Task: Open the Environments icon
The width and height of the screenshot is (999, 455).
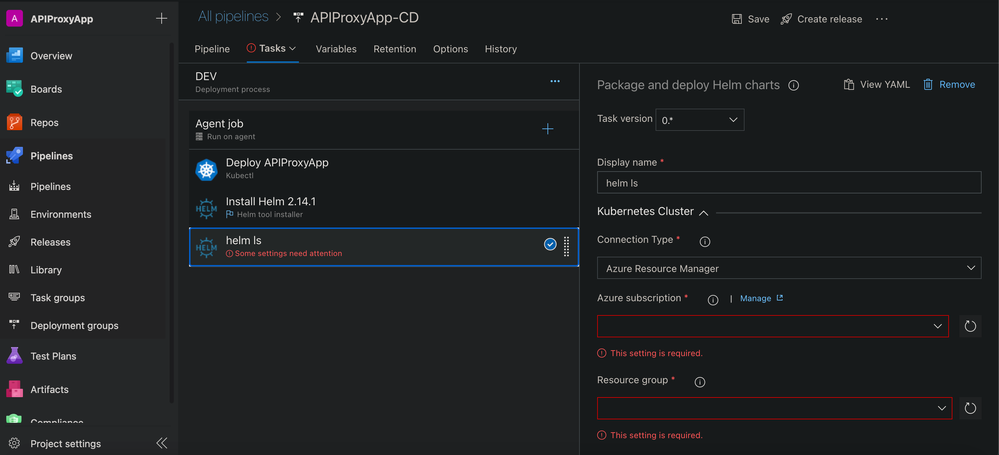Action: click(x=15, y=214)
